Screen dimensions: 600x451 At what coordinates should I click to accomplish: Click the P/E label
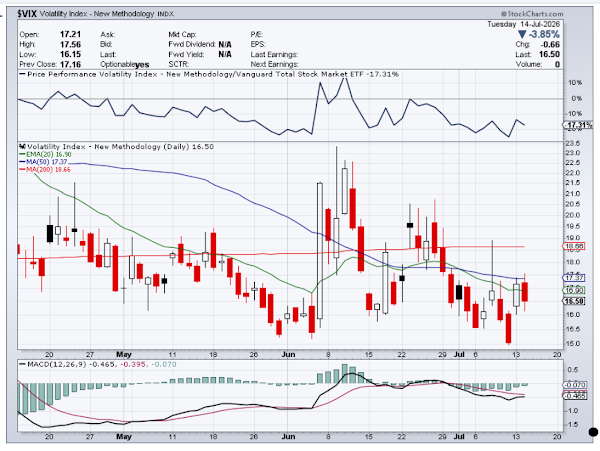click(x=257, y=34)
